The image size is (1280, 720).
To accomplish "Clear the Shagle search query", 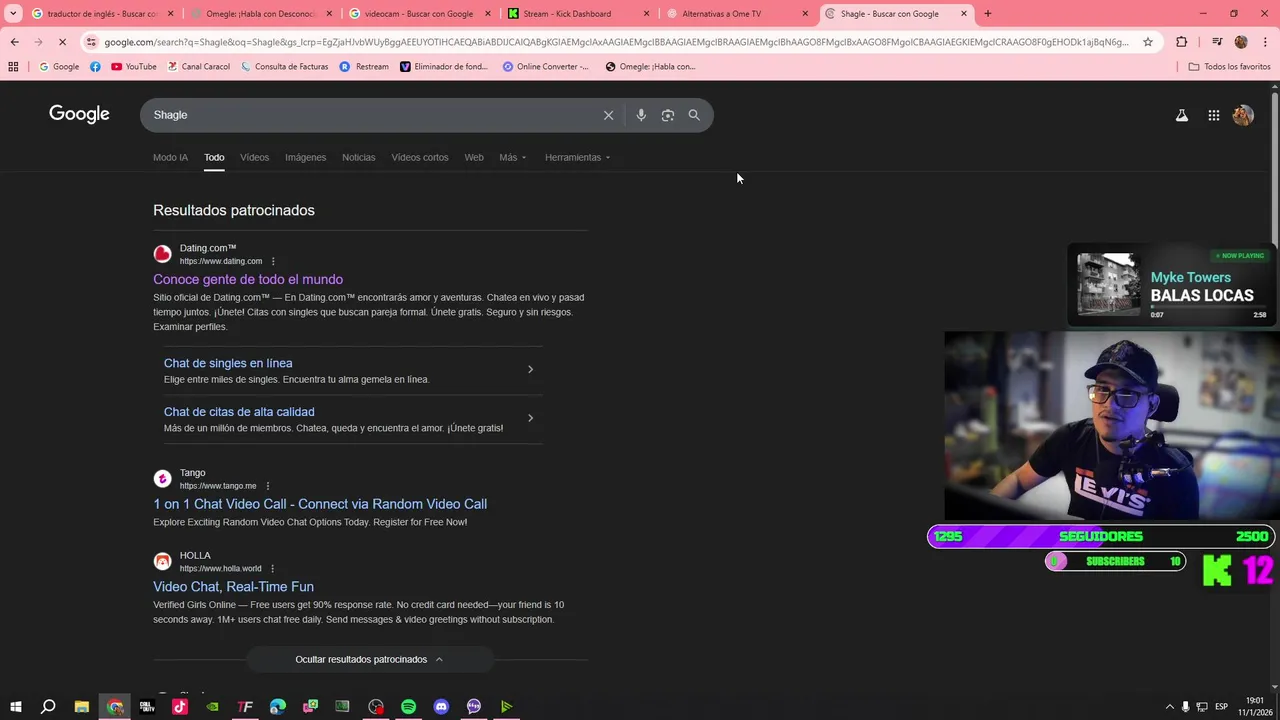I will 608,115.
